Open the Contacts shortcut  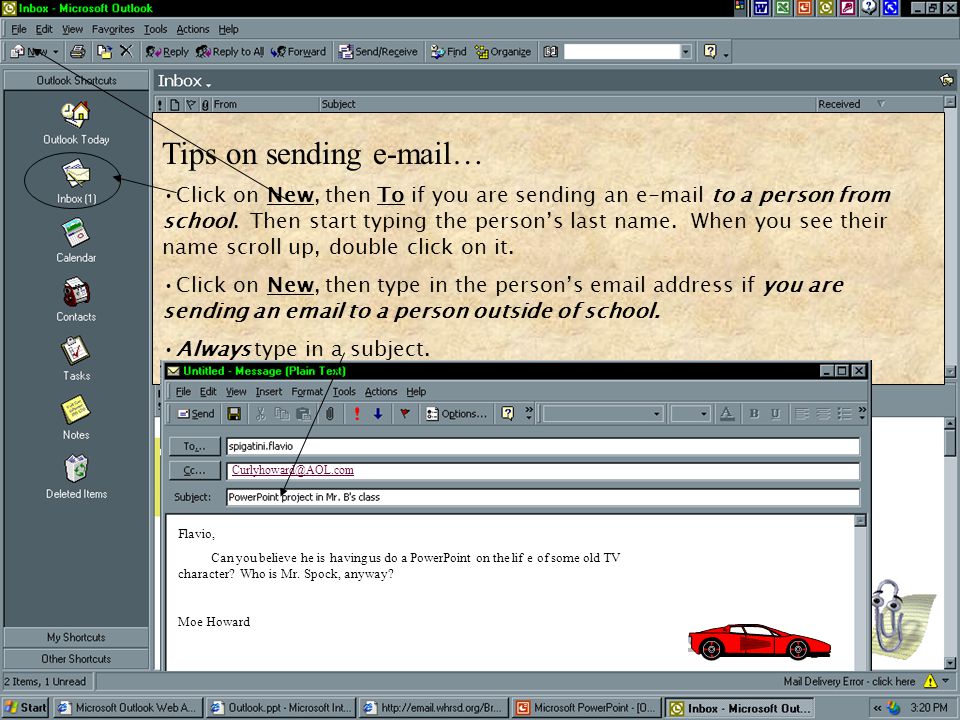tap(76, 300)
